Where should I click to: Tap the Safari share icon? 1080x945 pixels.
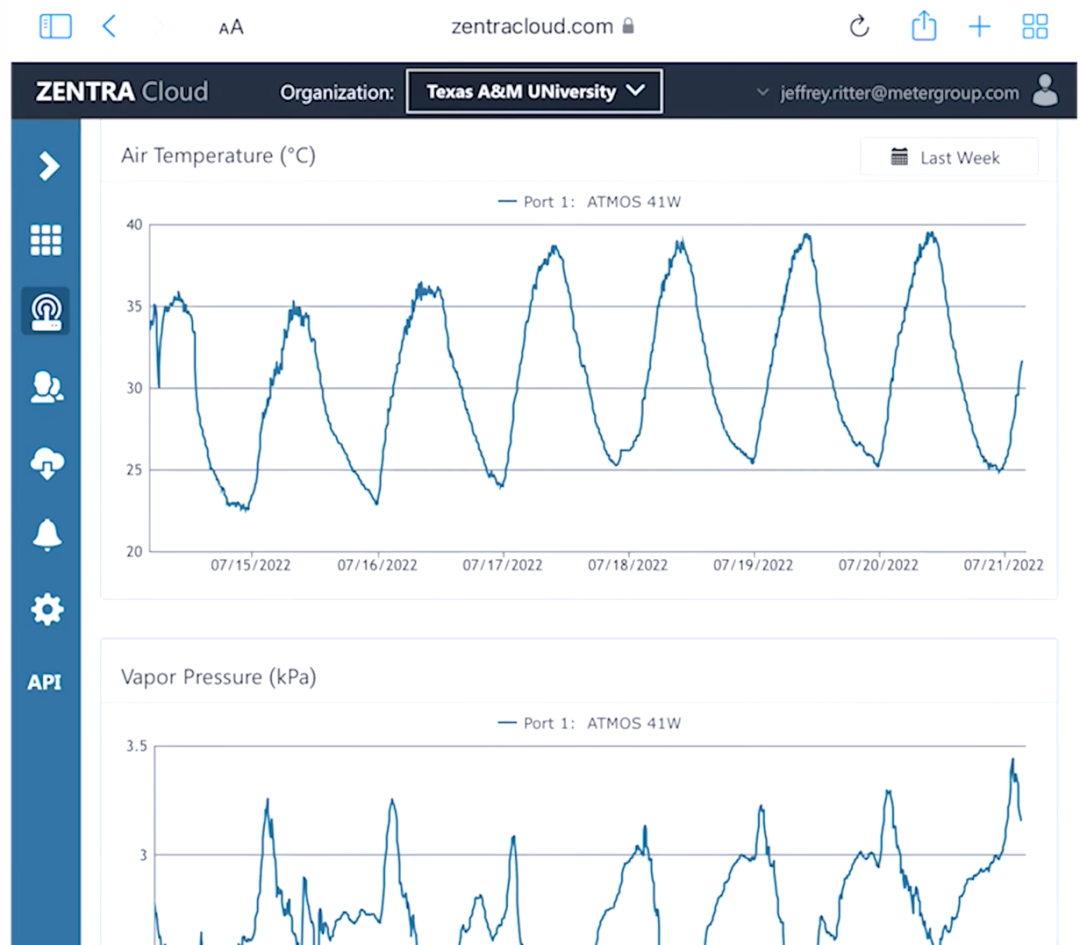[x=924, y=27]
